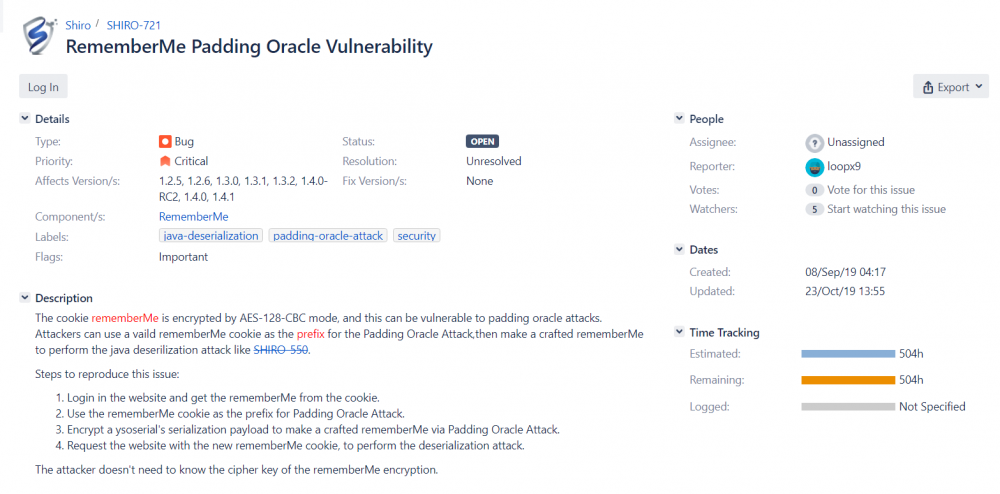Viewport: 1000px width, 494px height.
Task: Click Vote for this issue
Action: click(x=871, y=190)
